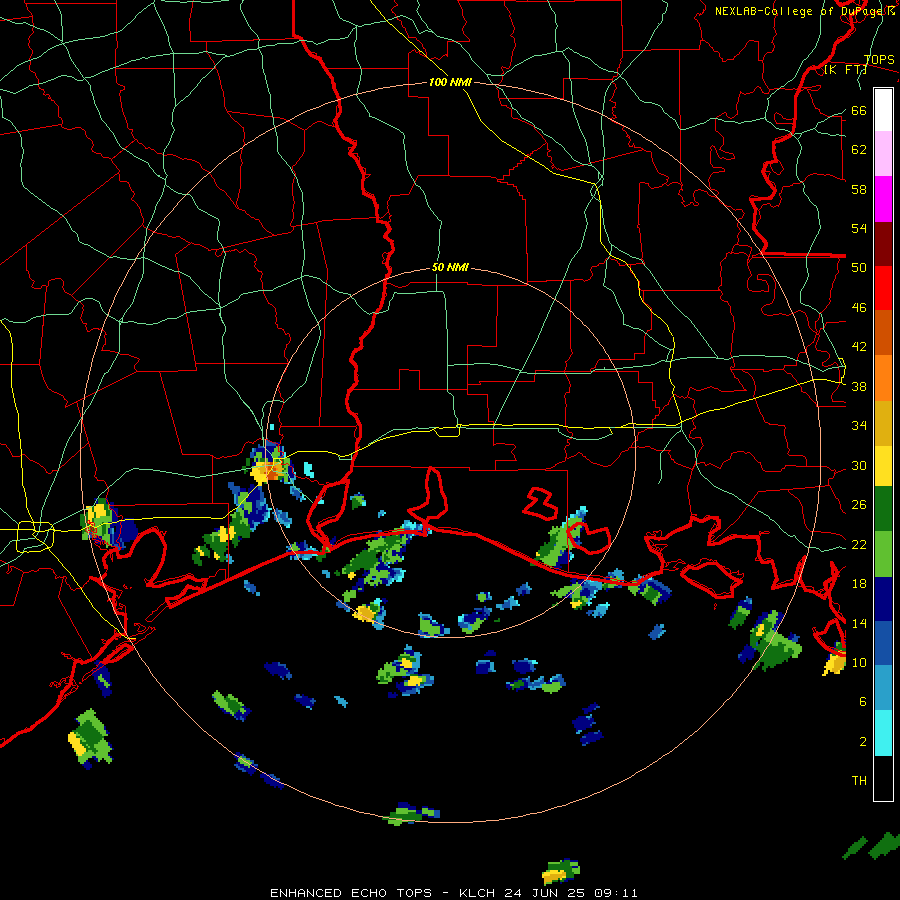The height and width of the screenshot is (900, 900).
Task: Click the dark red (maroon) legend swatch
Action: (883, 244)
